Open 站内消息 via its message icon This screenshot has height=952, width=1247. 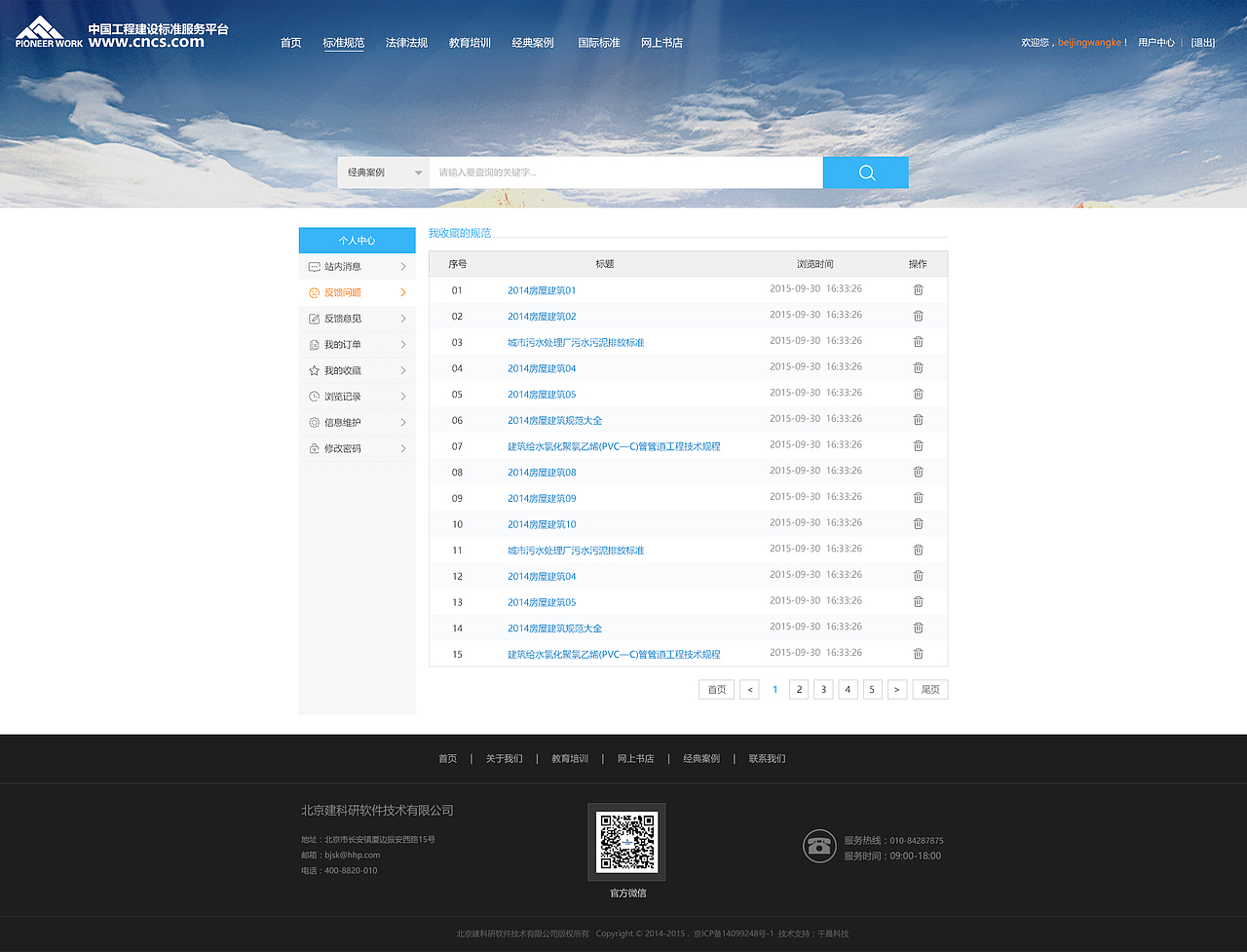click(315, 266)
